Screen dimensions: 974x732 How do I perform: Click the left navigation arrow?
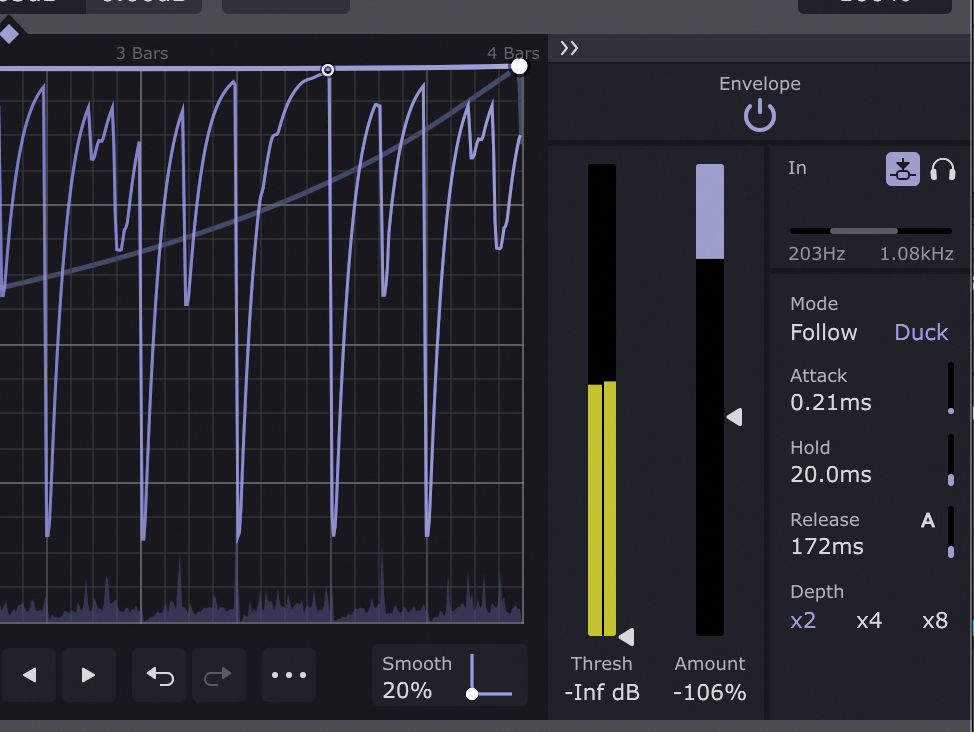(x=29, y=675)
